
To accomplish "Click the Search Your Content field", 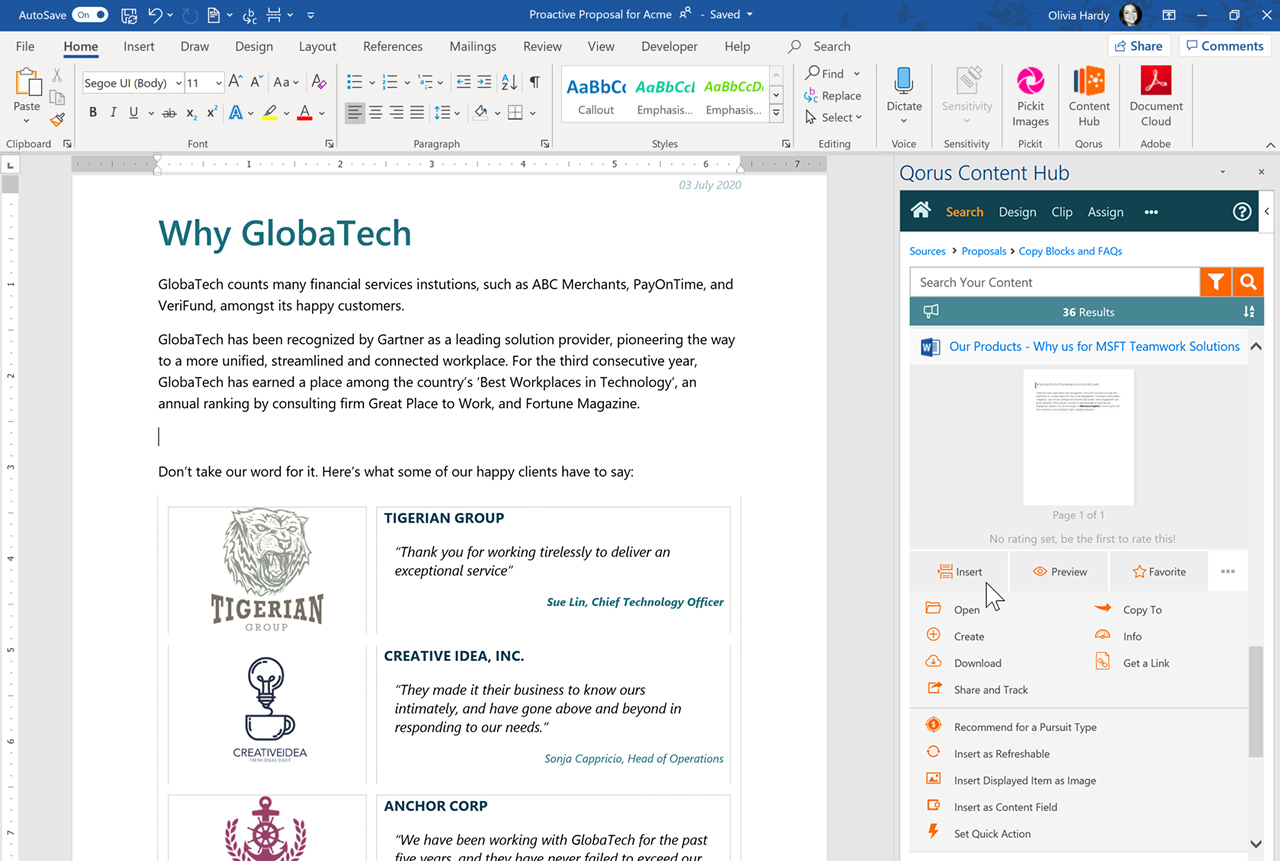I will tap(1055, 282).
